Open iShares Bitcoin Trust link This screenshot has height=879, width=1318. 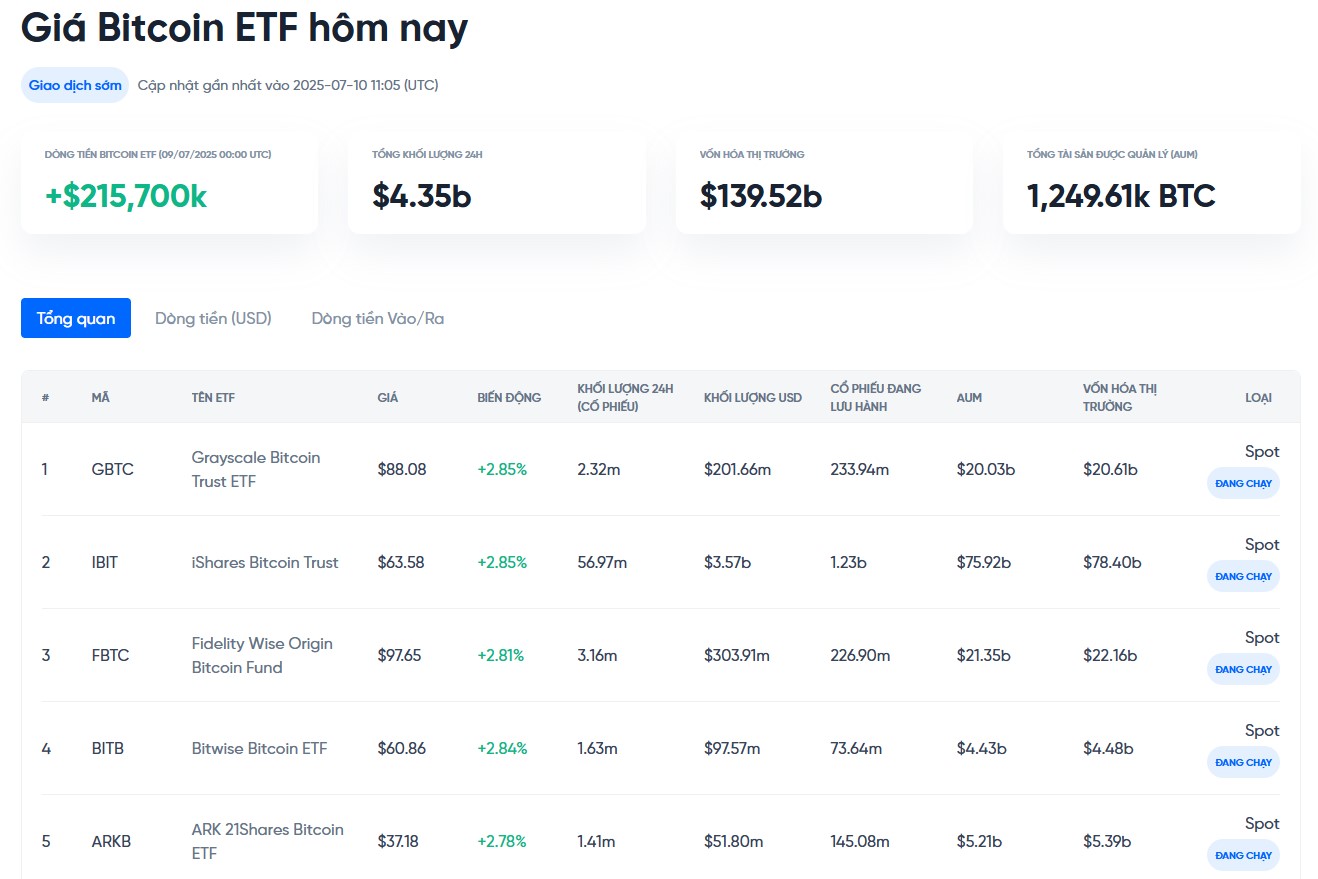[x=265, y=562]
